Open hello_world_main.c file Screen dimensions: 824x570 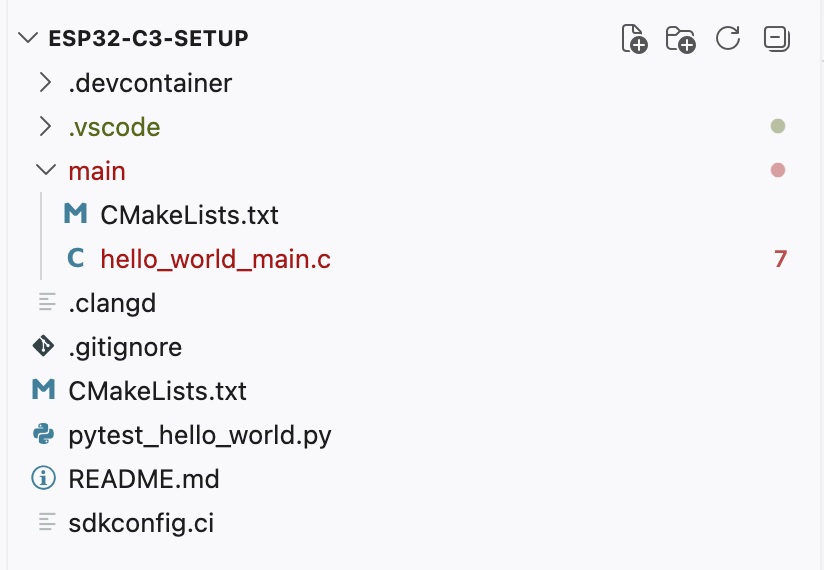pos(215,259)
